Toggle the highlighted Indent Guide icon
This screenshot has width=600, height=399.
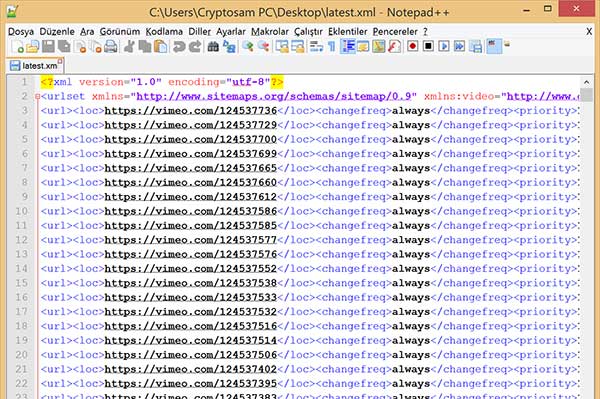point(348,46)
